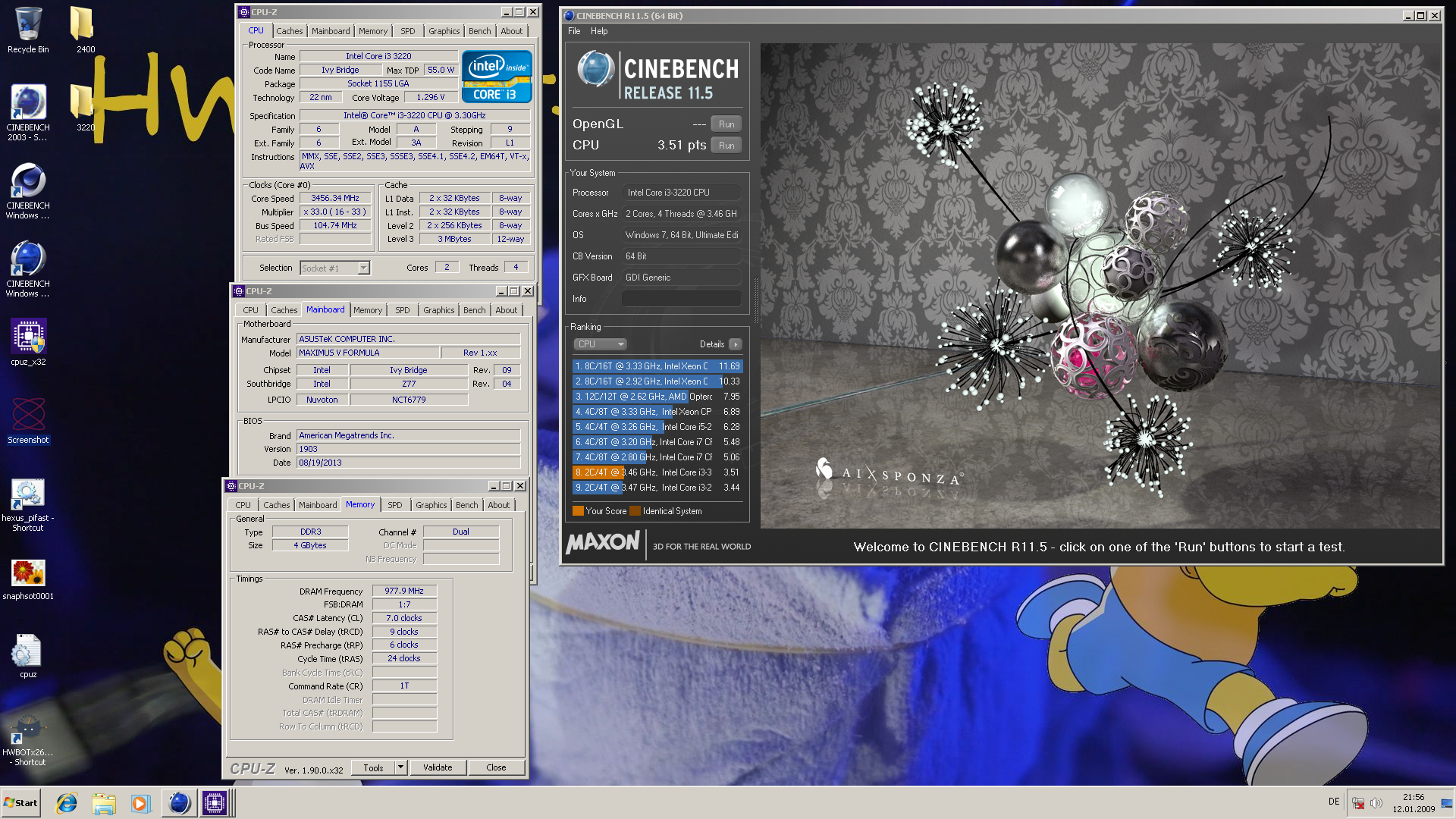
Task: Open Internet Explorer from the taskbar
Action: coord(67,803)
